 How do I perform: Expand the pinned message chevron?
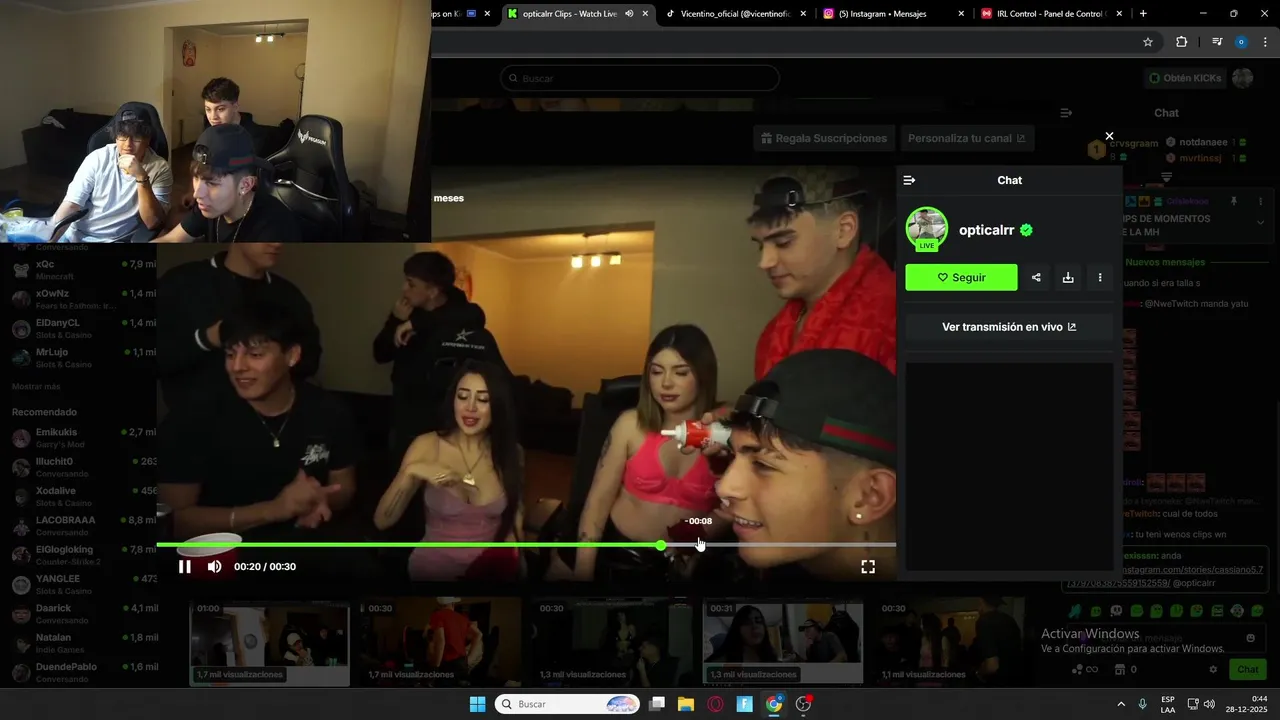coord(1260,222)
